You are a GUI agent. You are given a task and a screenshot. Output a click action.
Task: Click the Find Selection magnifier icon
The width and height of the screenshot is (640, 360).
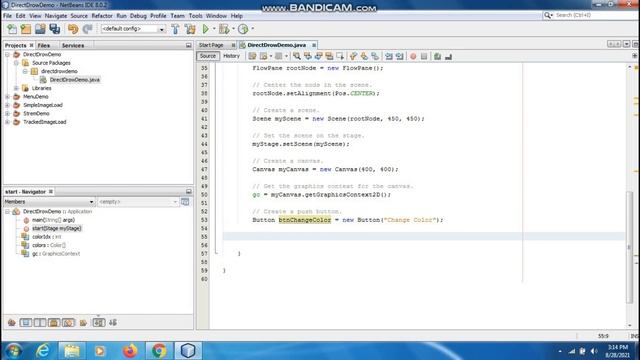coord(297,56)
